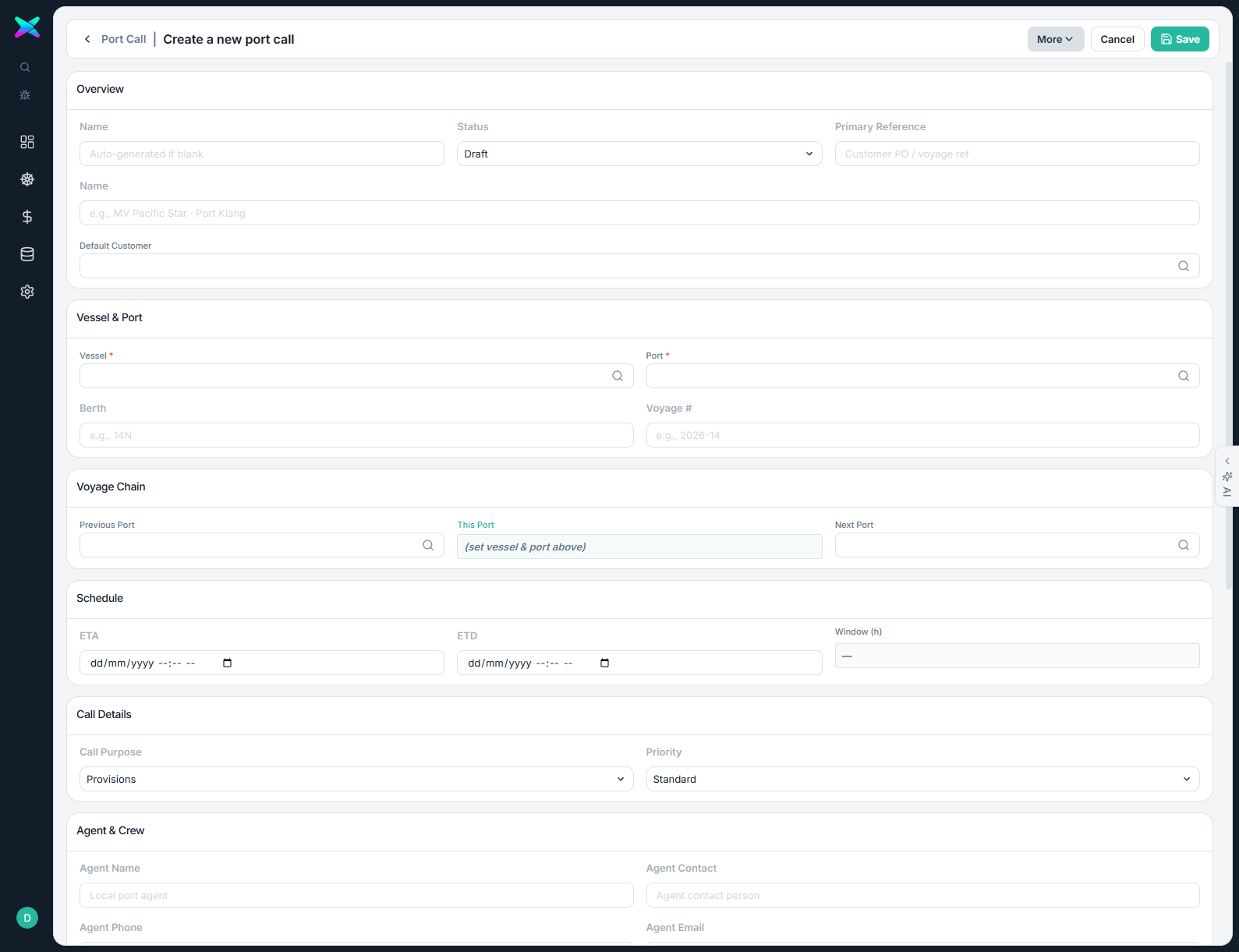
Task: Click the bug icon in sidebar
Action: 25,95
